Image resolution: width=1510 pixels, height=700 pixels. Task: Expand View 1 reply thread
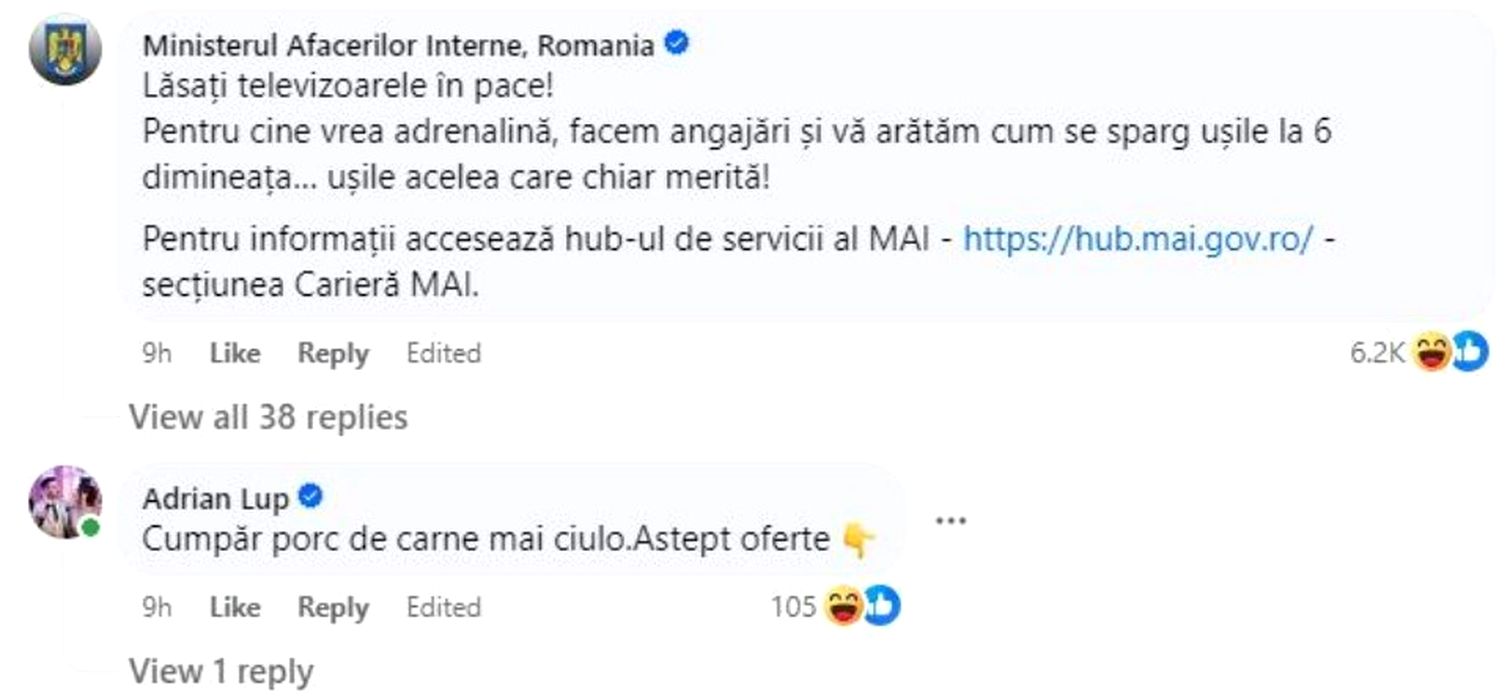point(221,670)
